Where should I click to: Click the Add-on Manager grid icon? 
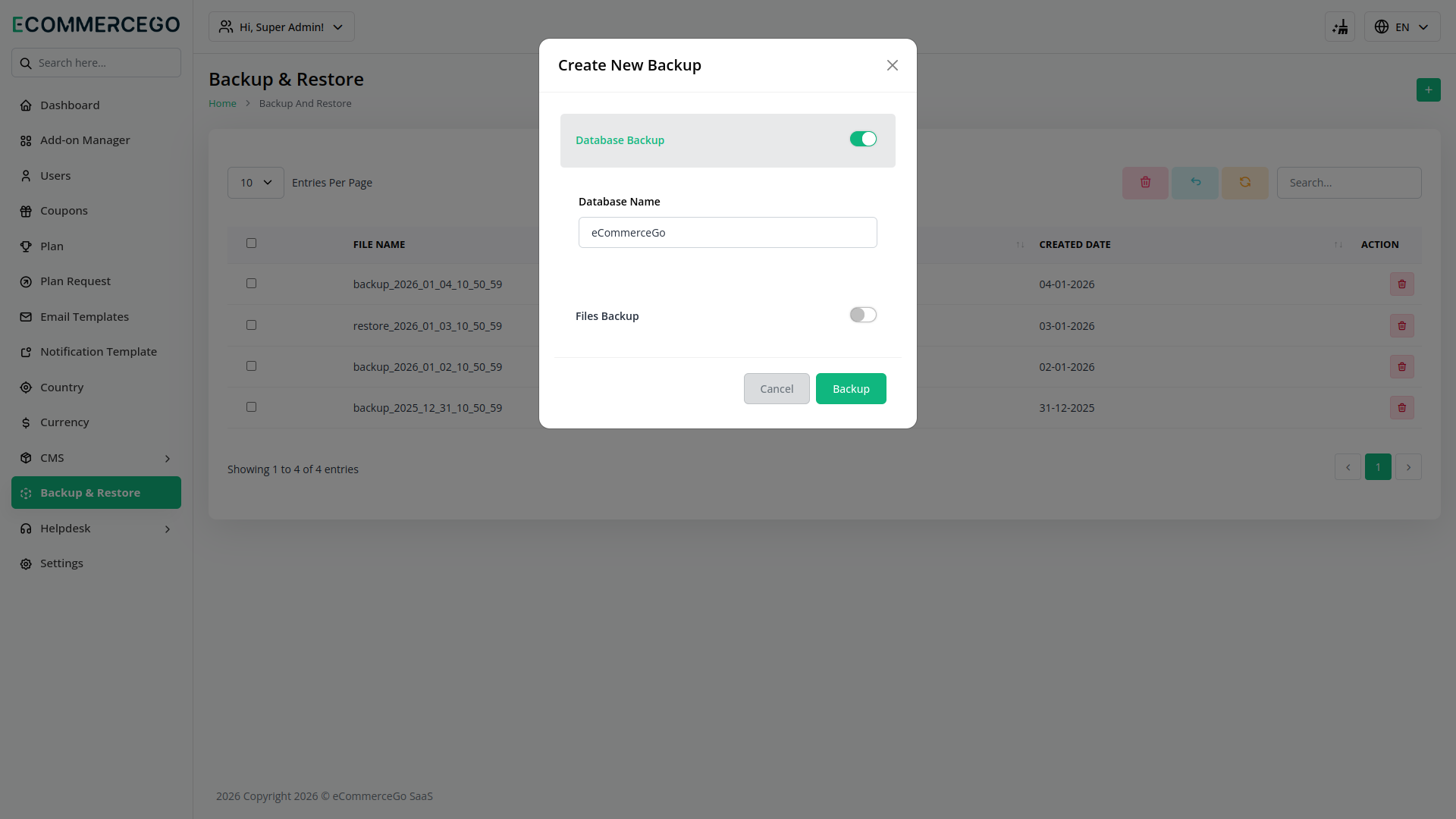(26, 140)
